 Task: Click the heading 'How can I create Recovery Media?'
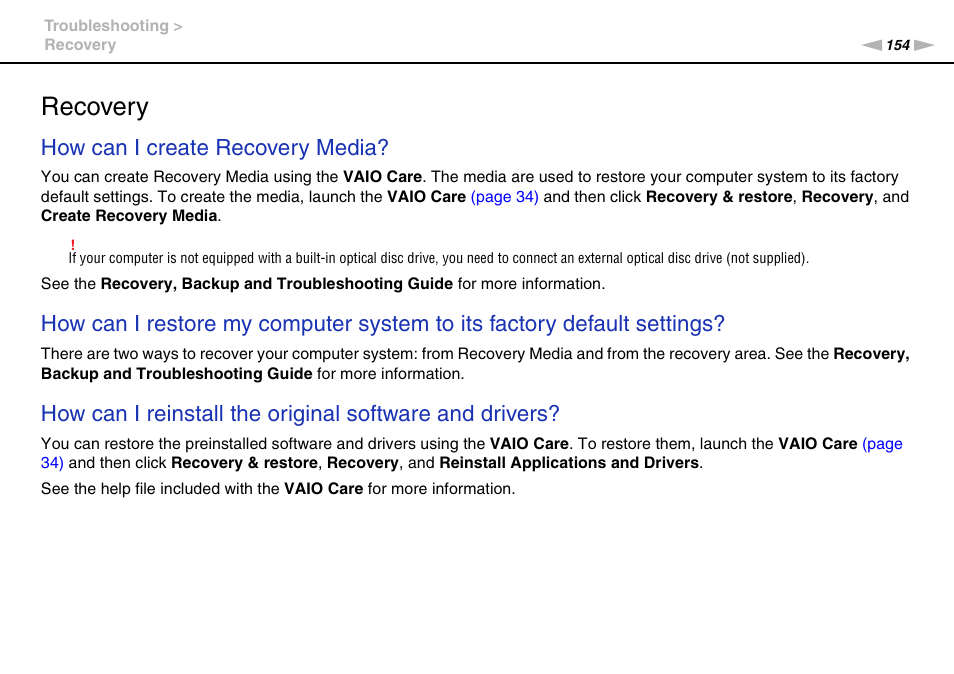[x=215, y=147]
